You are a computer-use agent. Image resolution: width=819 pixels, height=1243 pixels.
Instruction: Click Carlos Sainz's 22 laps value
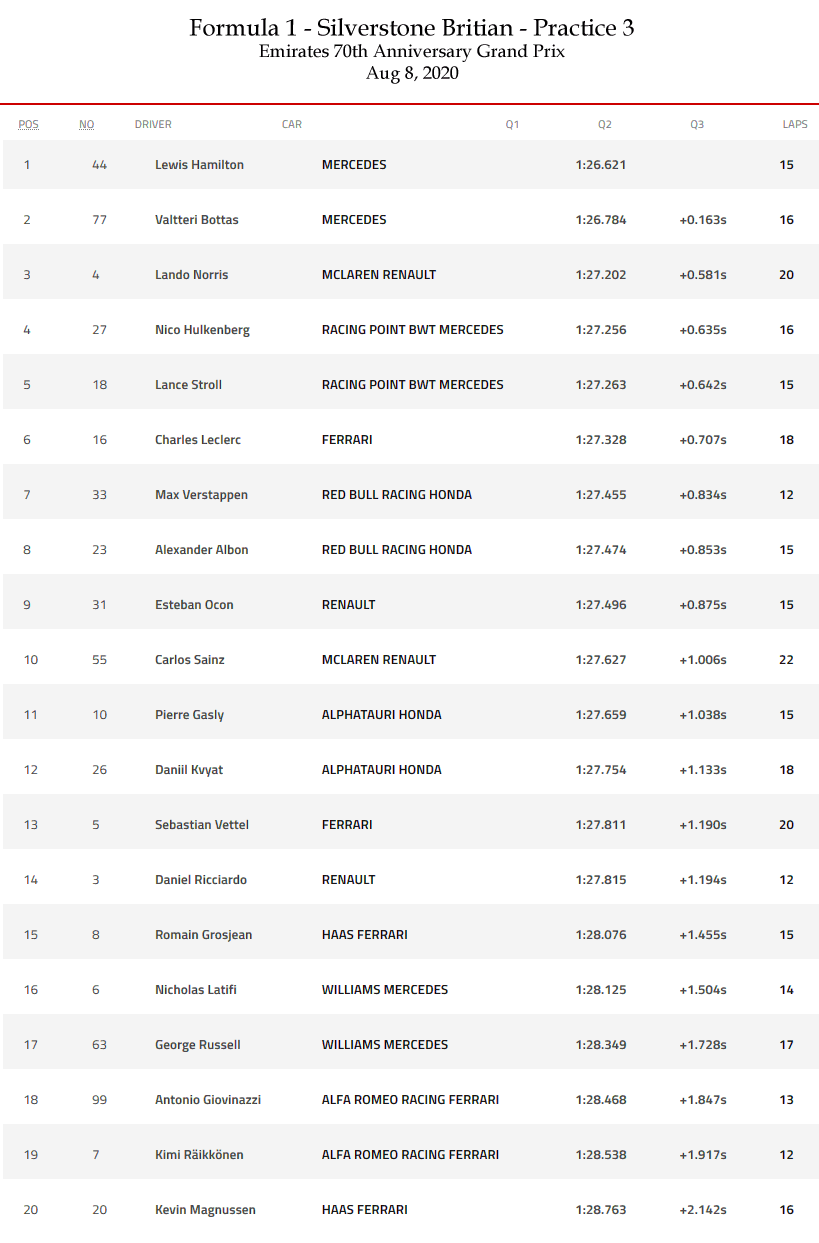[x=787, y=660]
